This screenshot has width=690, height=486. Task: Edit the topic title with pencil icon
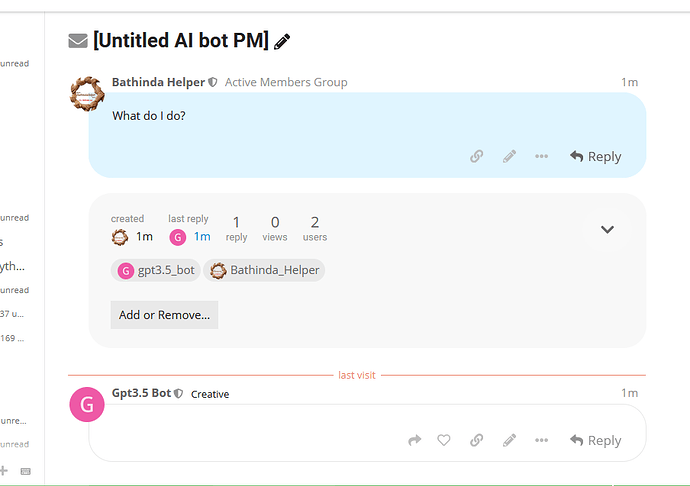coord(282,42)
